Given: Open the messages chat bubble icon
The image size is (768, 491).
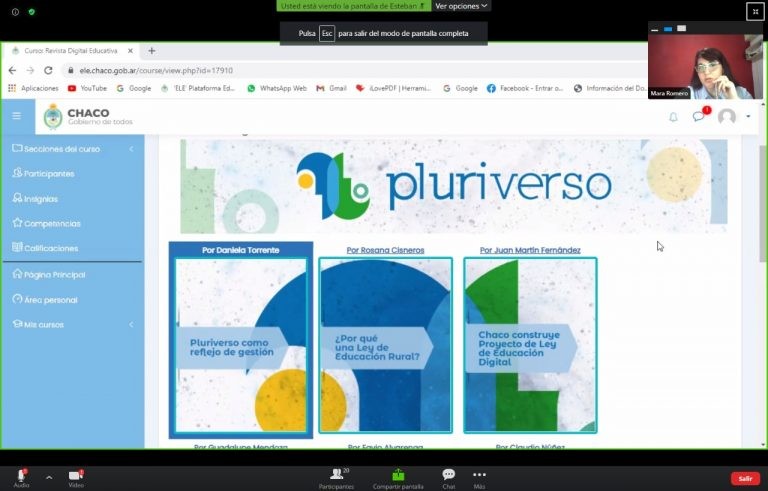Looking at the screenshot, I should click(x=698, y=117).
